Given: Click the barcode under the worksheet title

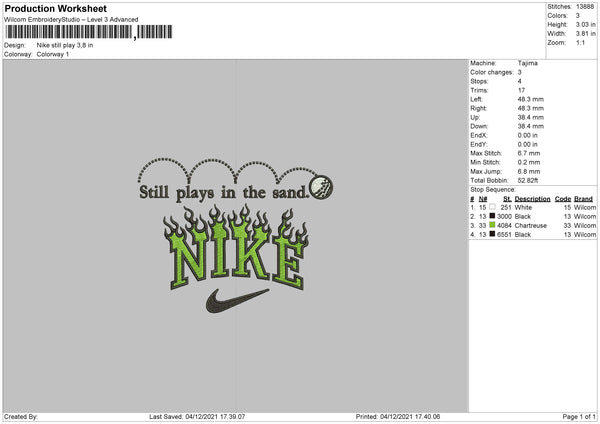Looking at the screenshot, I should 88,32.
